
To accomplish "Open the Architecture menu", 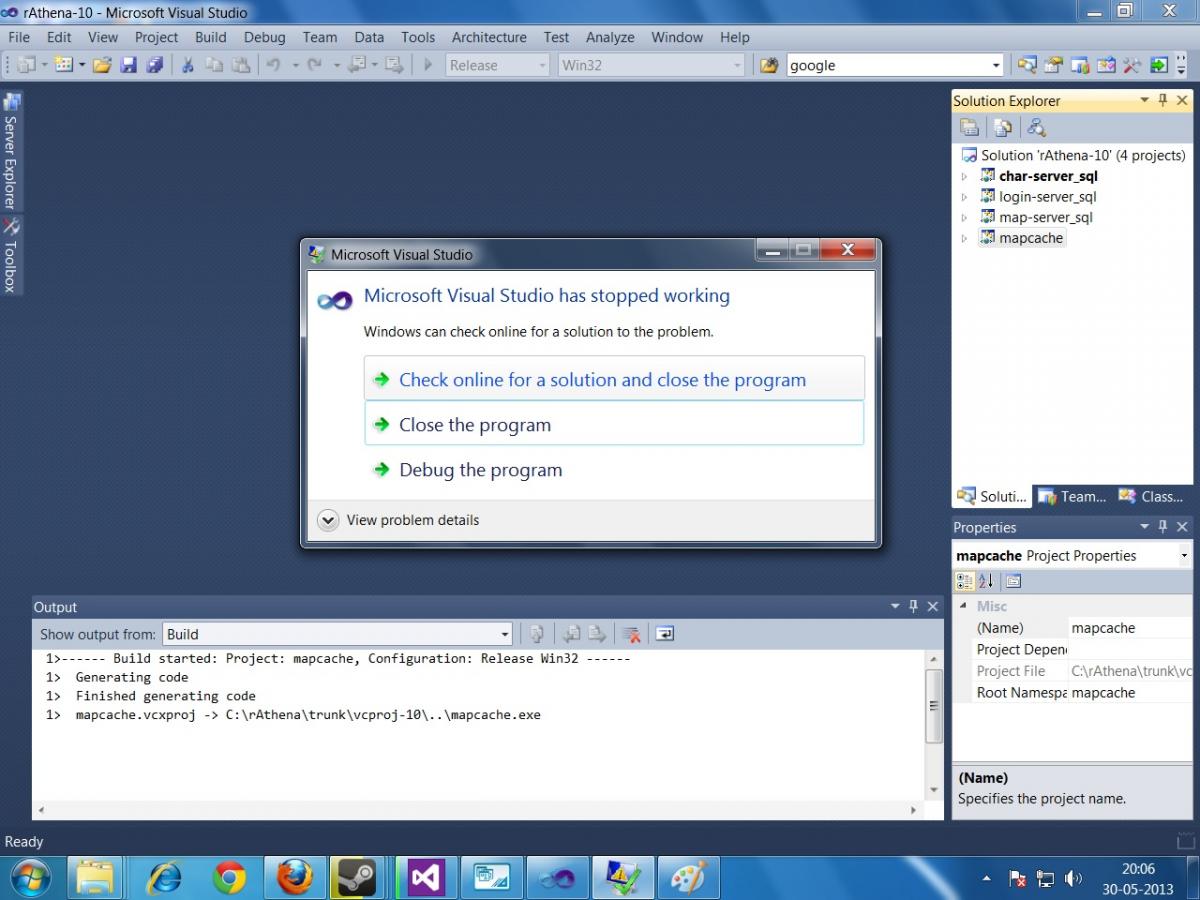I will coord(489,37).
